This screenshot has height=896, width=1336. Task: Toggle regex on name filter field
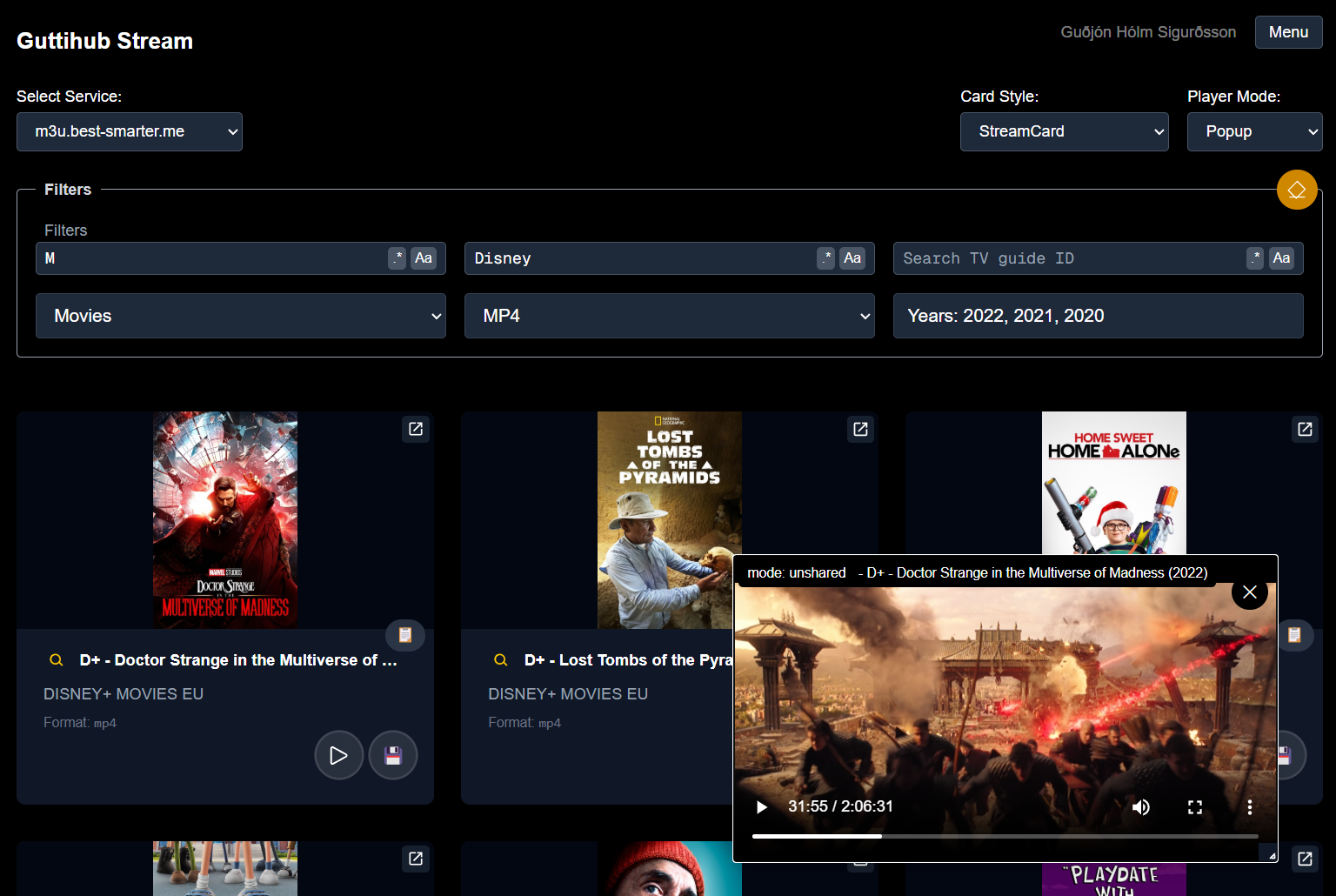(397, 258)
